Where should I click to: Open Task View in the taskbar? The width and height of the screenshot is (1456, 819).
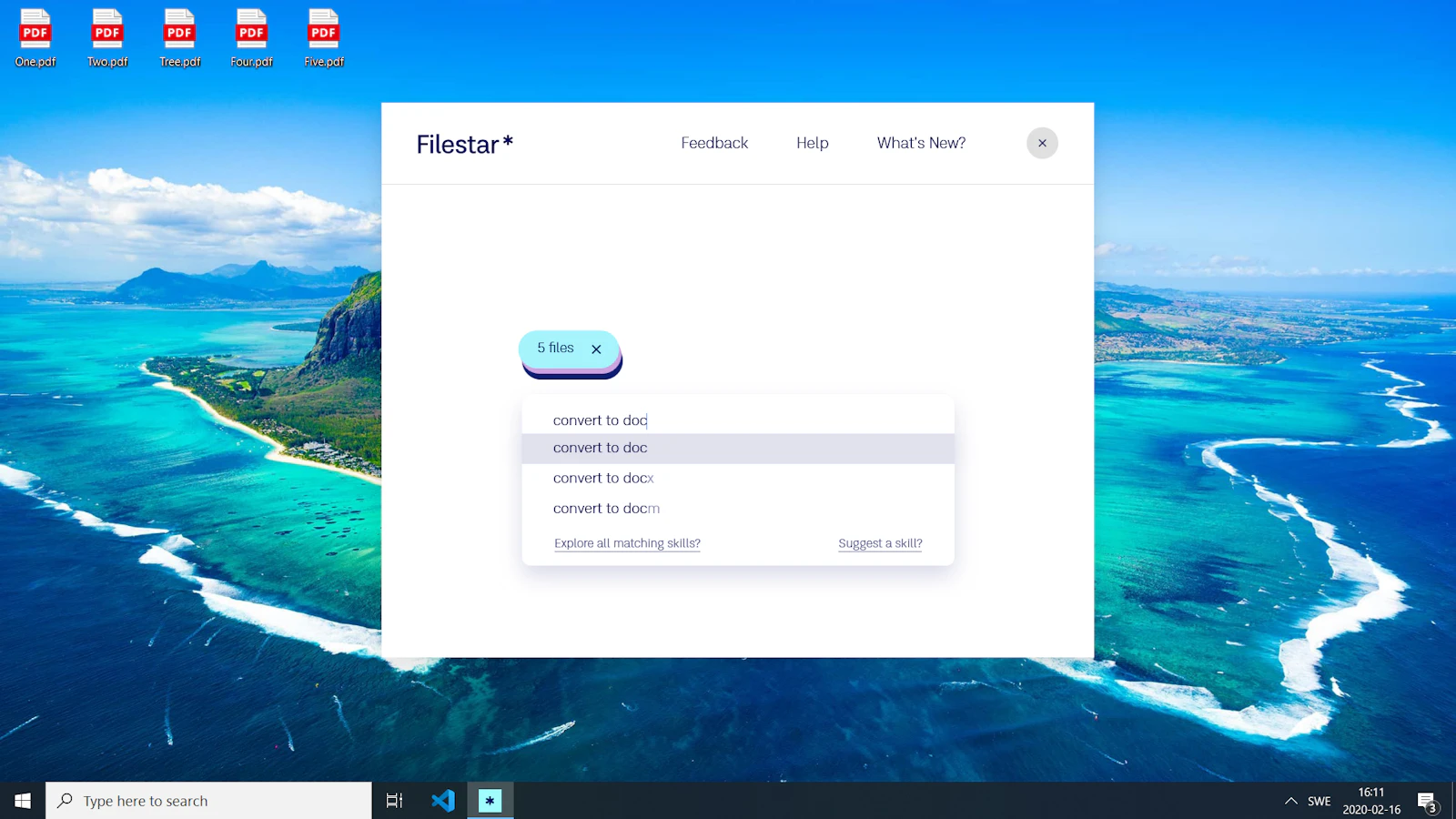pos(394,801)
